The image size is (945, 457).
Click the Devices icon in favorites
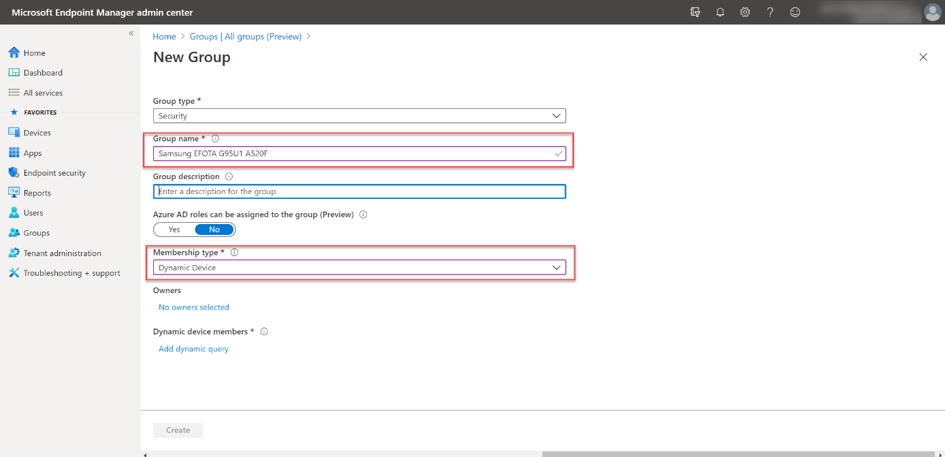click(14, 133)
